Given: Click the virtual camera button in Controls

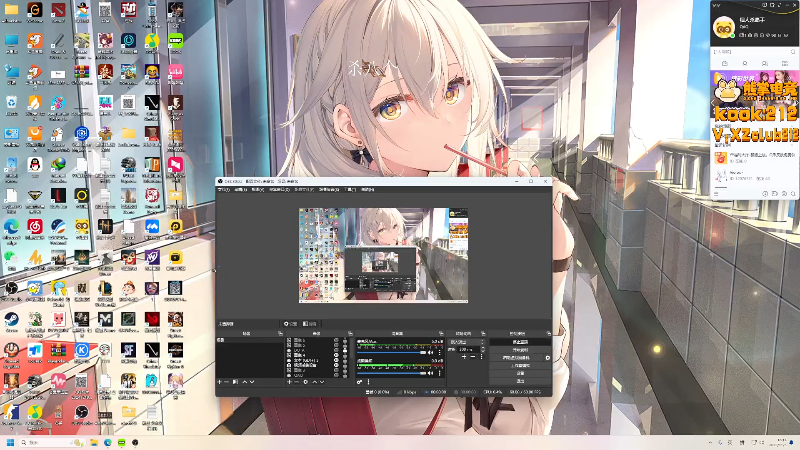Looking at the screenshot, I should coord(516,358).
